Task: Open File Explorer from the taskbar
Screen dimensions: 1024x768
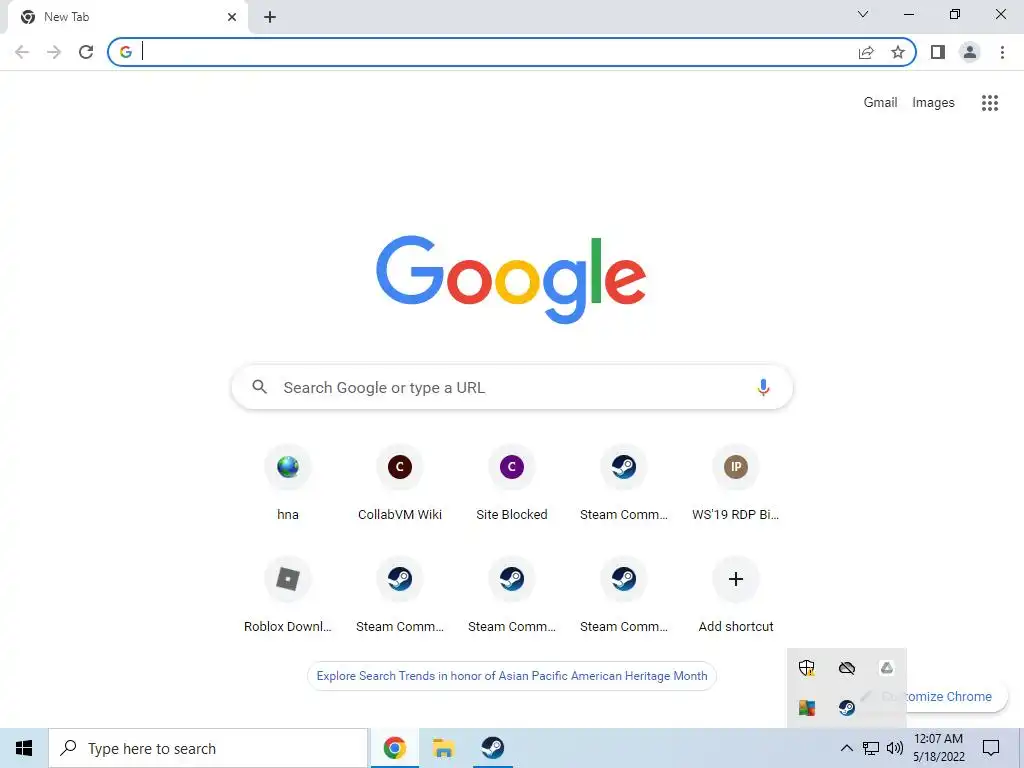Action: coord(443,748)
